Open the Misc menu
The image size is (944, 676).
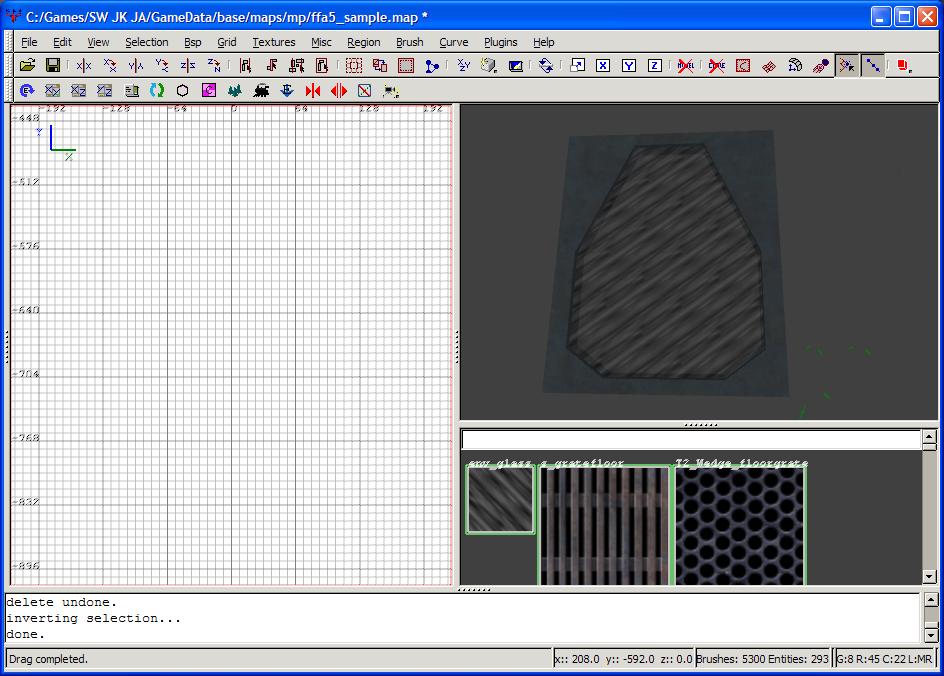tap(321, 42)
